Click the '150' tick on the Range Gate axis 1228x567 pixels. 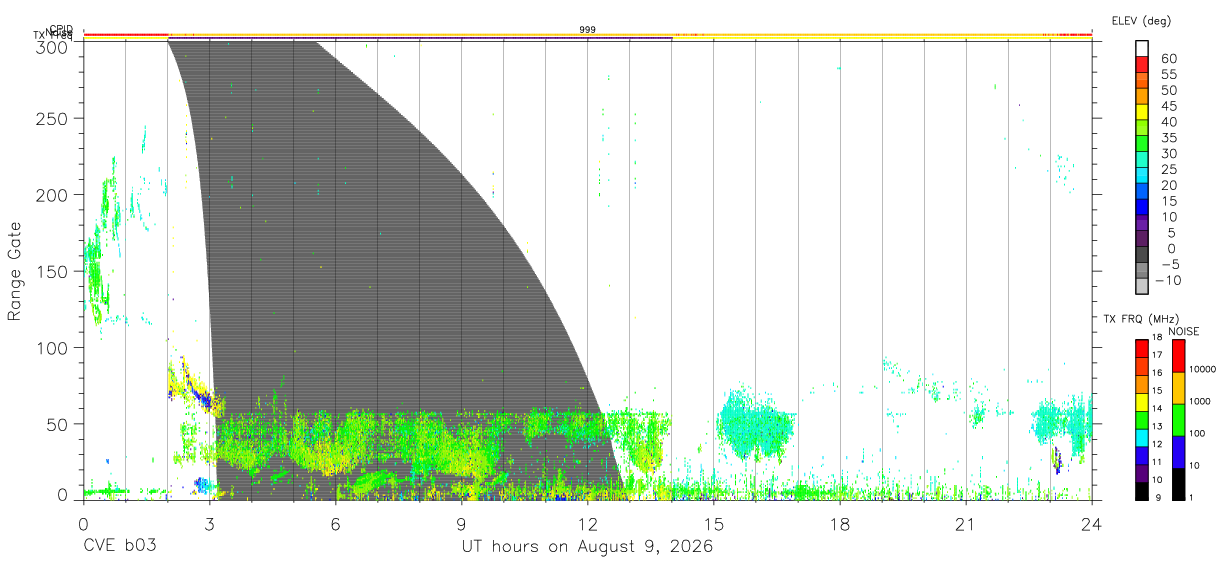(x=53, y=271)
